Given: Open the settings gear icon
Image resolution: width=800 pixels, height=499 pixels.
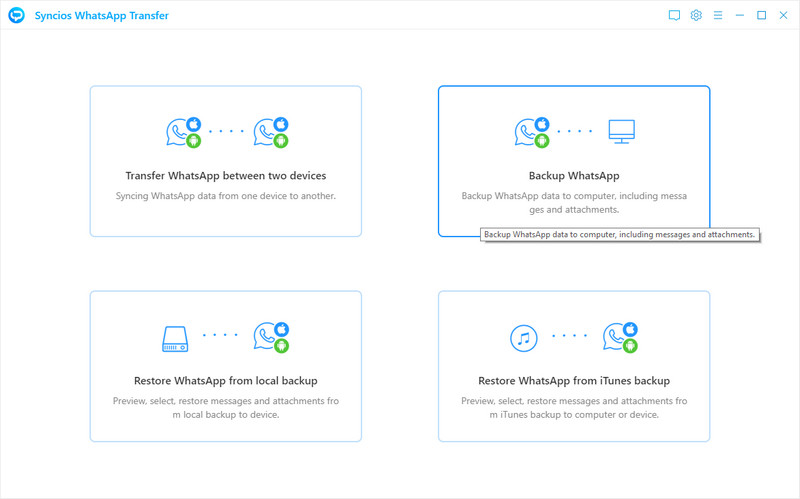Looking at the screenshot, I should tap(696, 15).
